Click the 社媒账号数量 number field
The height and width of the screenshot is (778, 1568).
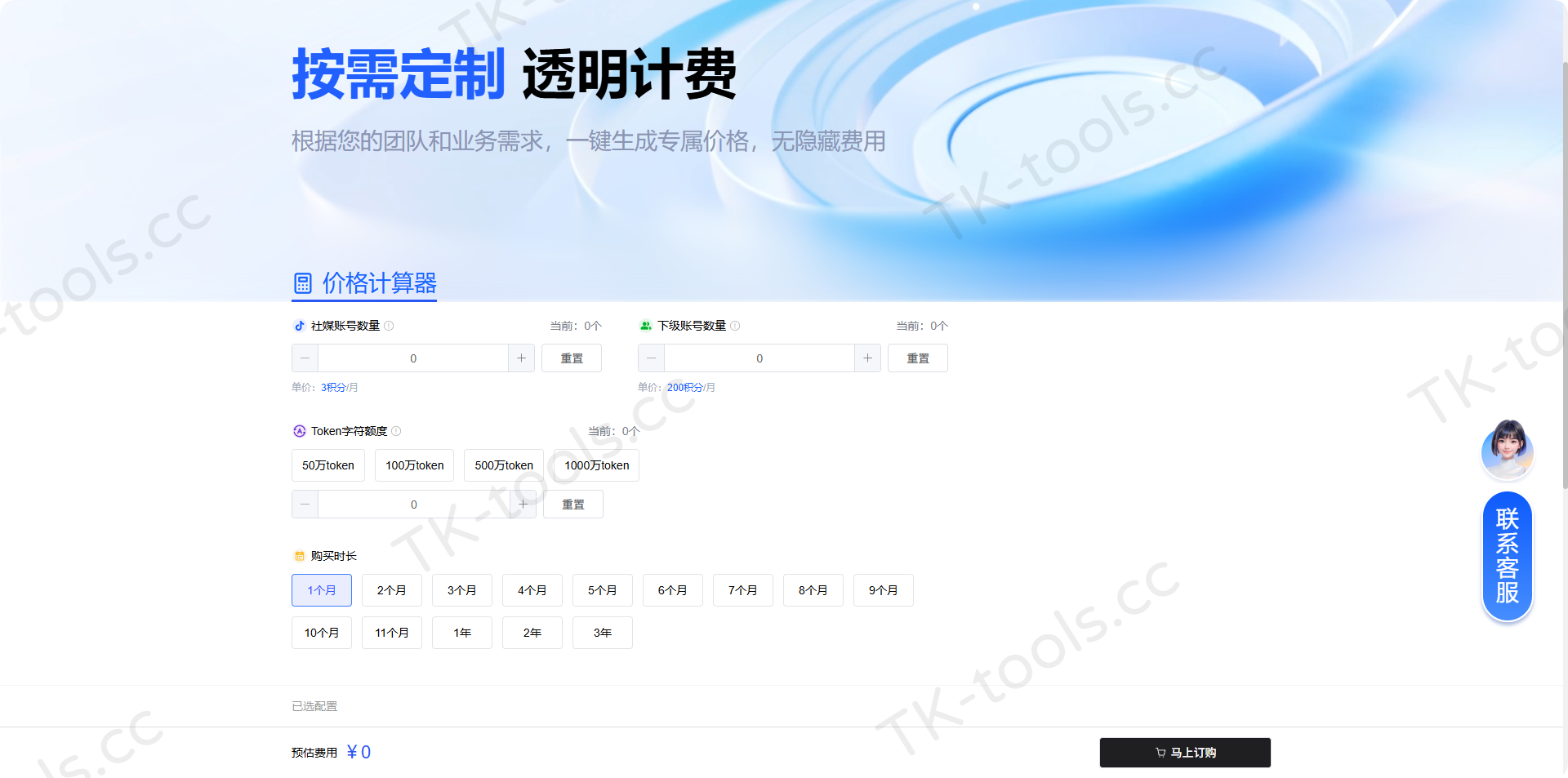(413, 358)
